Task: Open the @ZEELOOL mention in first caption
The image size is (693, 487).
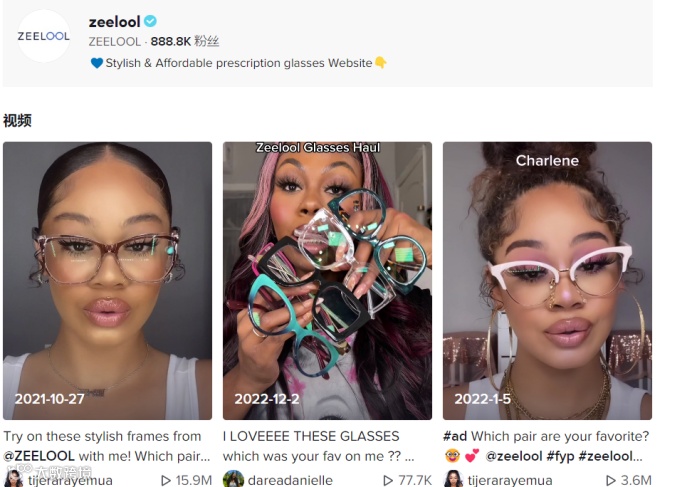Action: coord(39,456)
